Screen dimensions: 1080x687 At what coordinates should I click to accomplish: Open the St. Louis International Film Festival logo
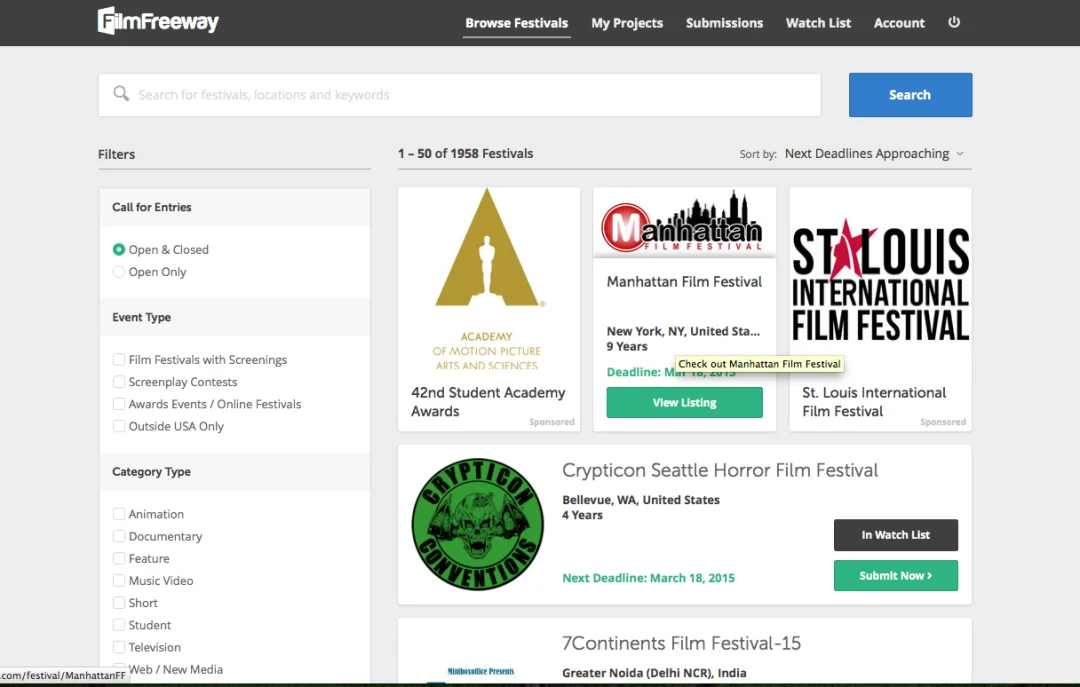pos(880,281)
